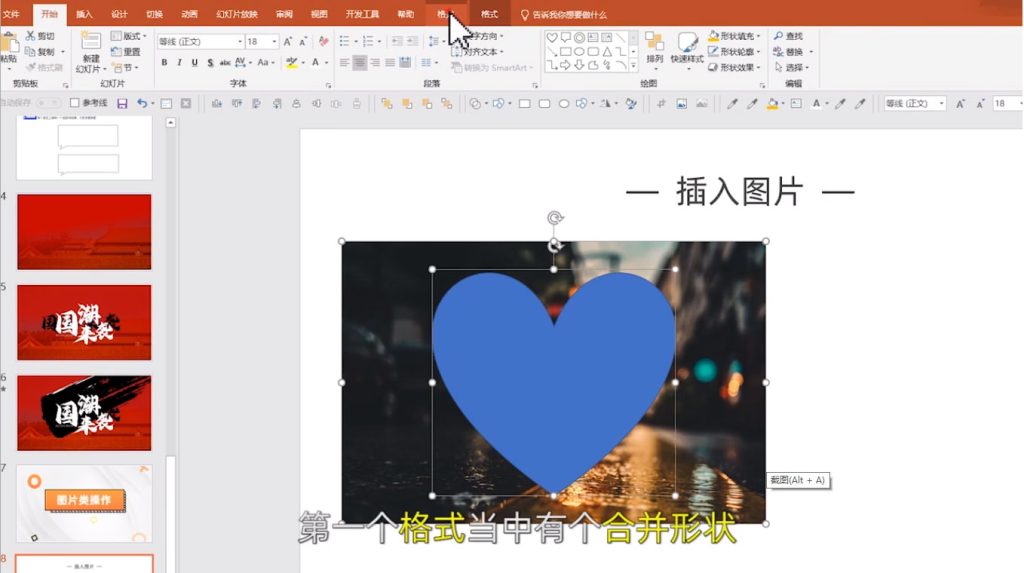The height and width of the screenshot is (573, 1024).
Task: Toggle the 参考线 guides checkbox
Action: point(75,103)
